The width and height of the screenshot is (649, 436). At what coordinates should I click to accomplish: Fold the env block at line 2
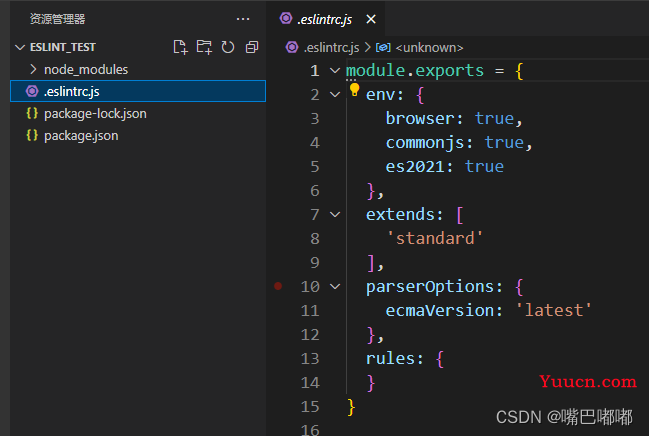coord(335,95)
